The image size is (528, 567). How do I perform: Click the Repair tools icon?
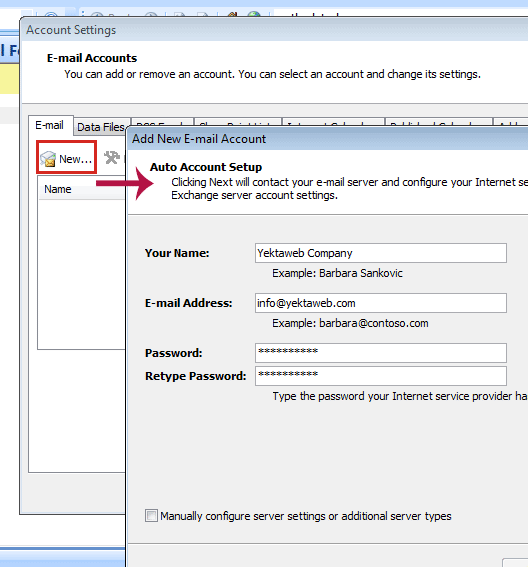111,158
